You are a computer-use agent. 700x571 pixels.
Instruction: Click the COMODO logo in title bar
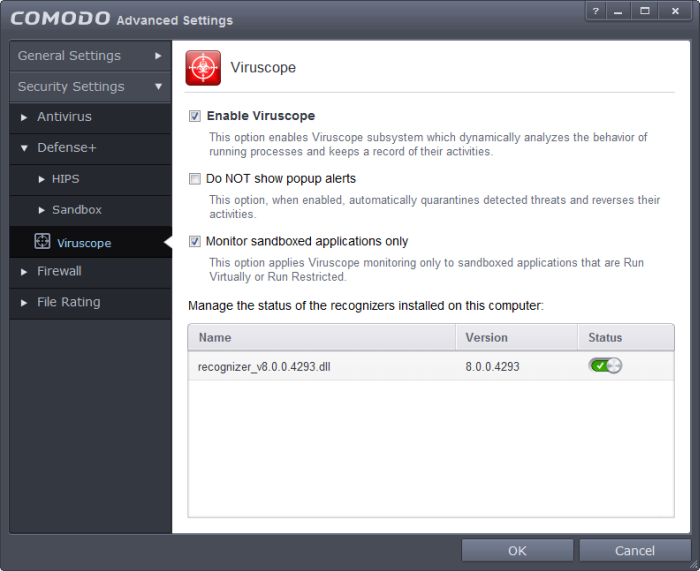60,18
